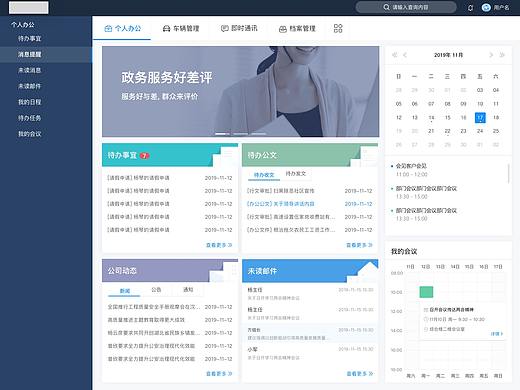Open first 杨主任 mail in 未读邮件

point(310,294)
